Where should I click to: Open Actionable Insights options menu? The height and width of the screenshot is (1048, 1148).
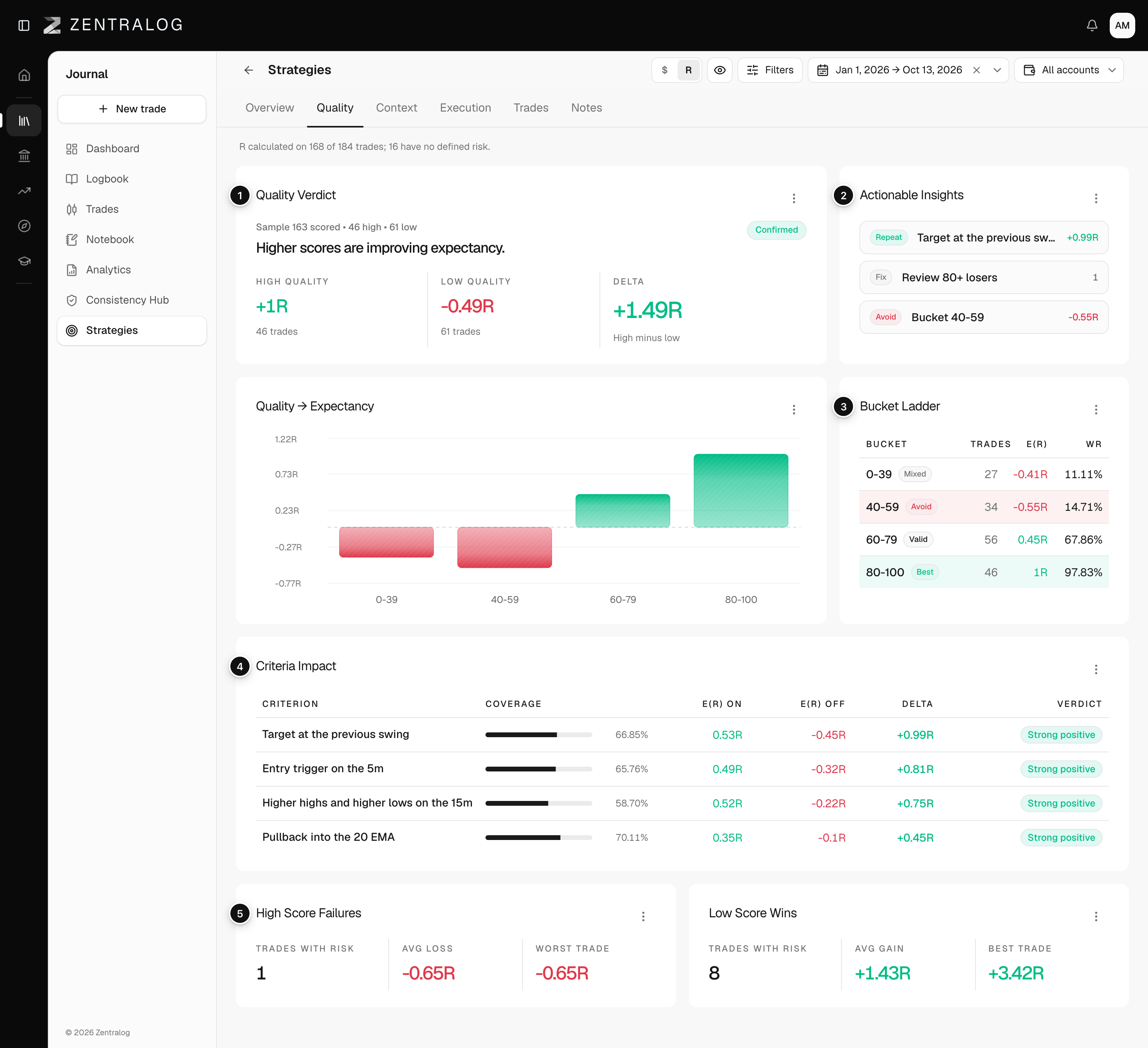coord(1096,198)
